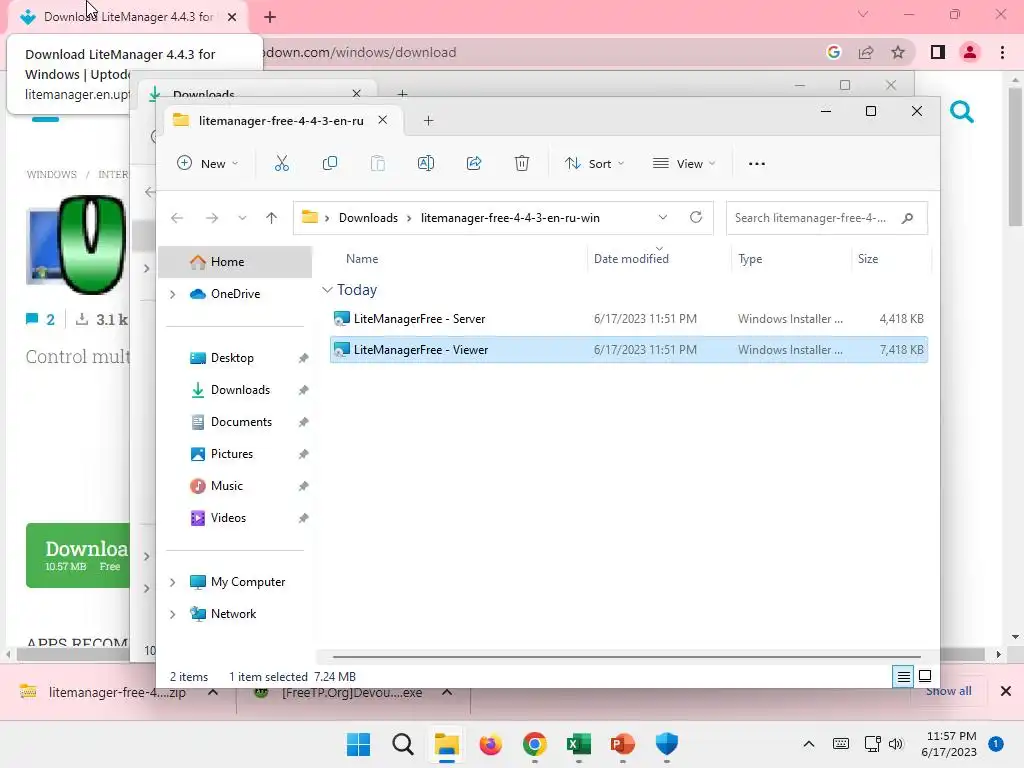
Task: Refresh the current folder view
Action: 696,217
